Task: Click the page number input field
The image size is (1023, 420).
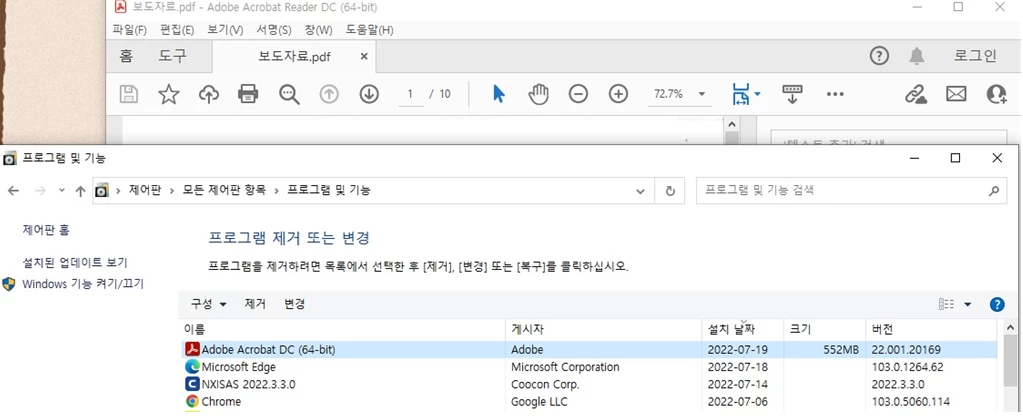Action: [x=410, y=95]
